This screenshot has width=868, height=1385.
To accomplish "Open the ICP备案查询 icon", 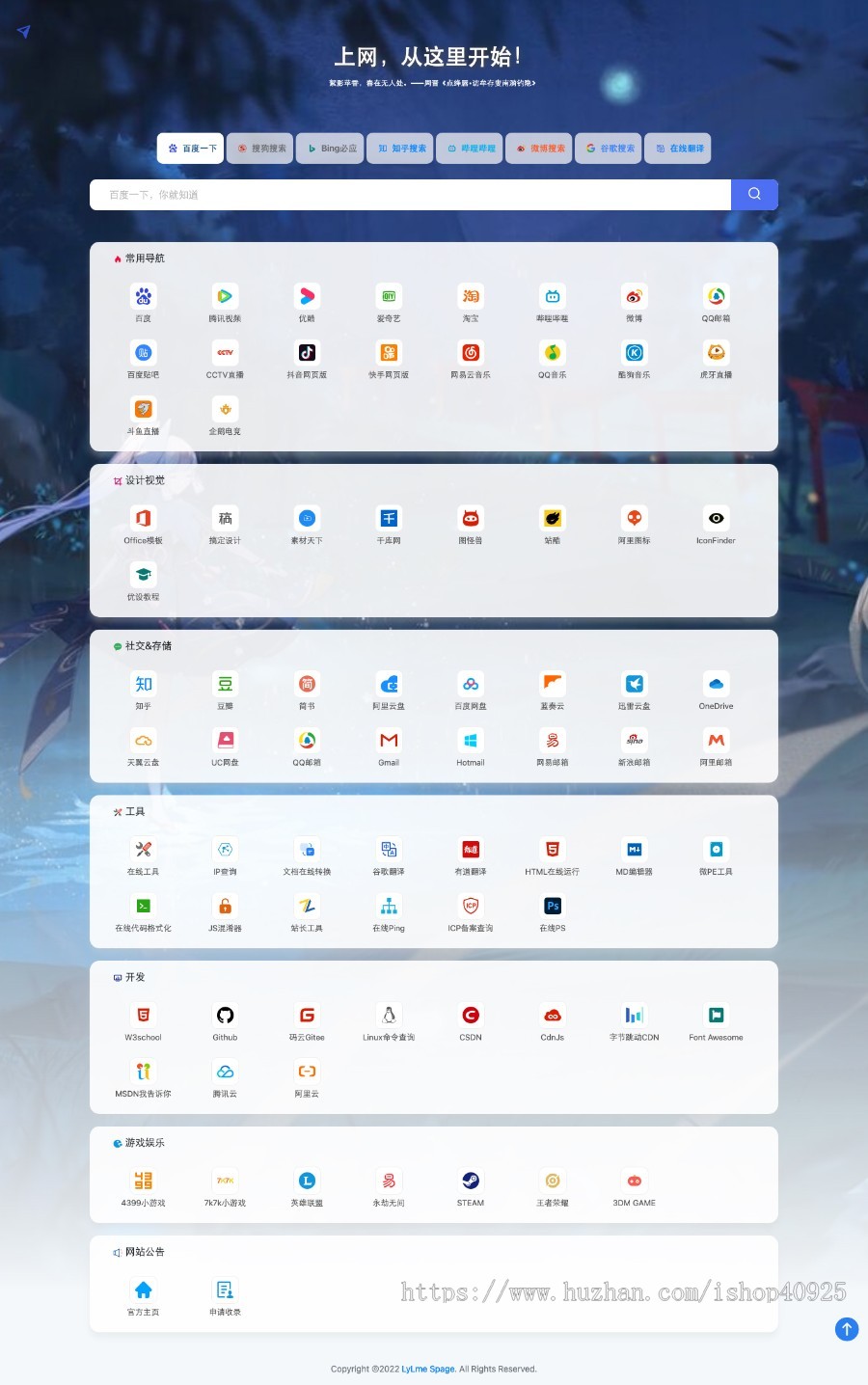I will point(471,906).
